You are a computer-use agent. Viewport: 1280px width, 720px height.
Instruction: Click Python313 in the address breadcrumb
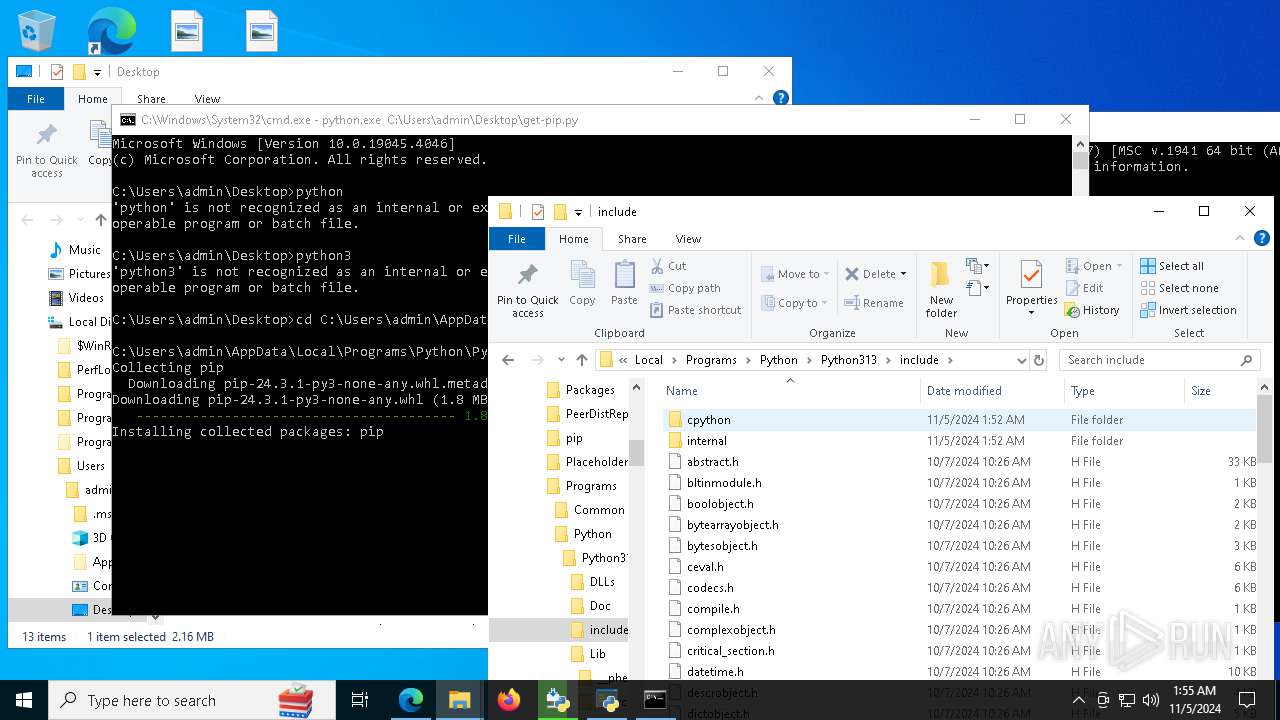[849, 360]
